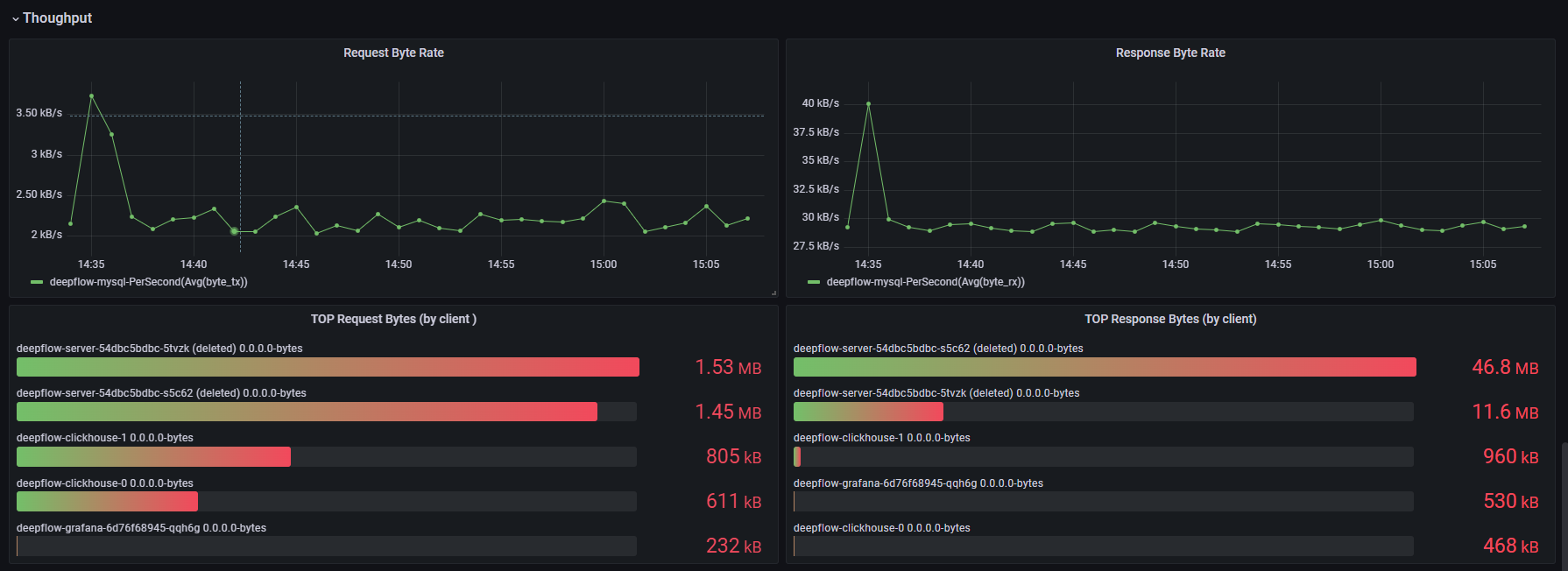1568x571 pixels.
Task: Click the s5c62 label in TOP Response Bytes
Action: (x=938, y=349)
